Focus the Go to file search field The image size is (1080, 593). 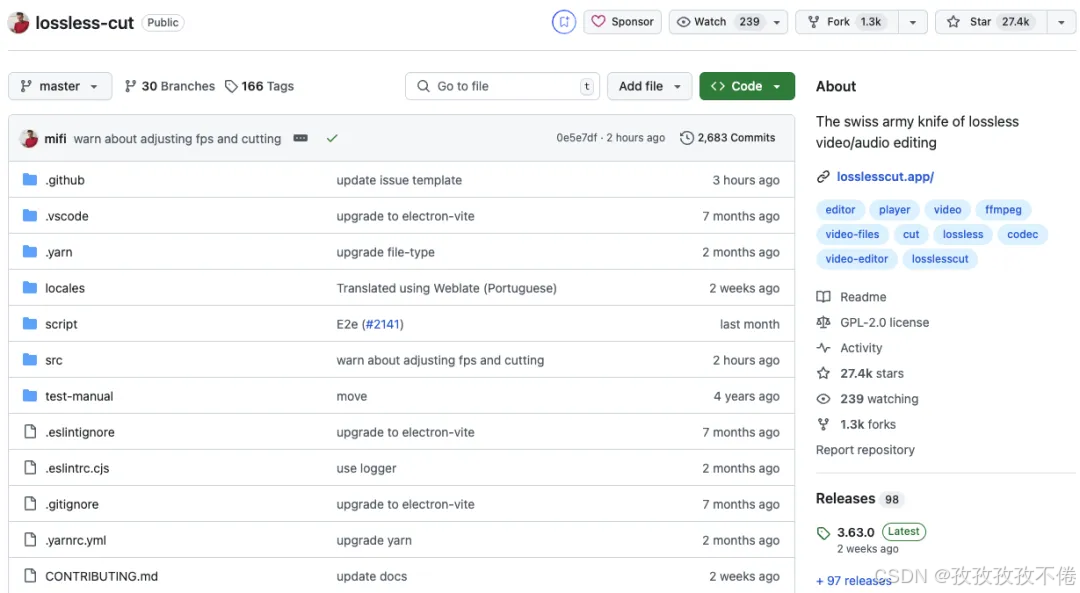tap(502, 86)
